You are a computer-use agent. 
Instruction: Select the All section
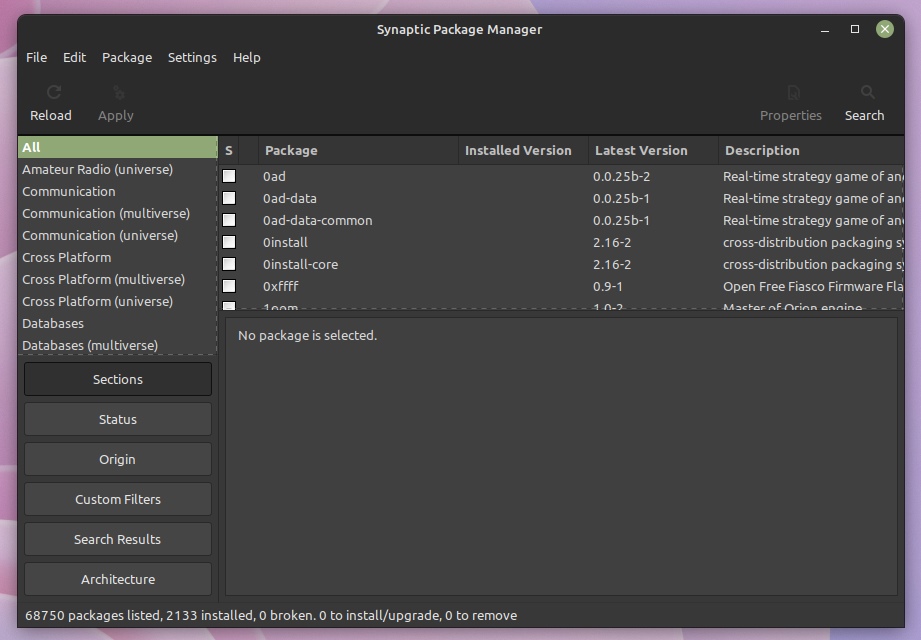pos(117,147)
